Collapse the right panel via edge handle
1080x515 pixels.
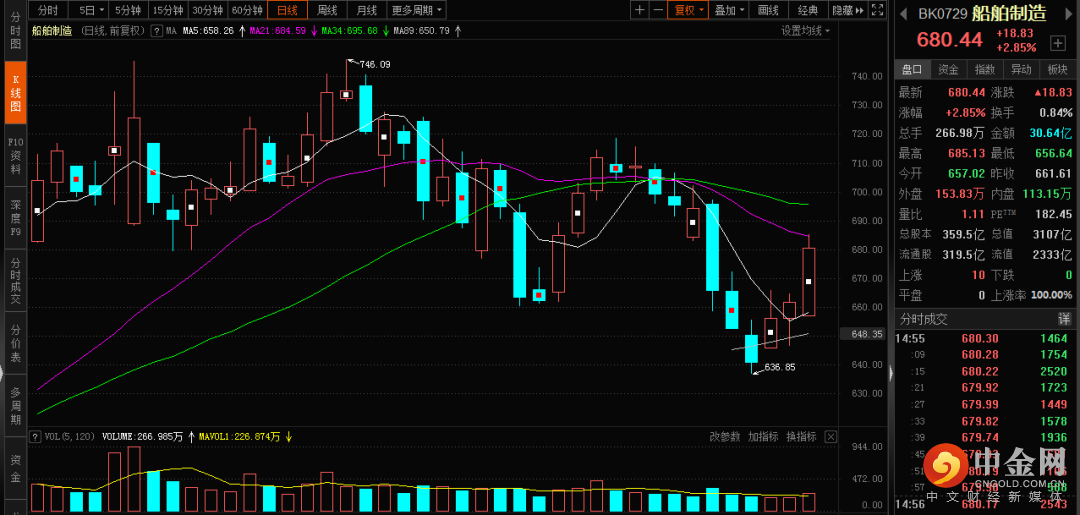890,370
